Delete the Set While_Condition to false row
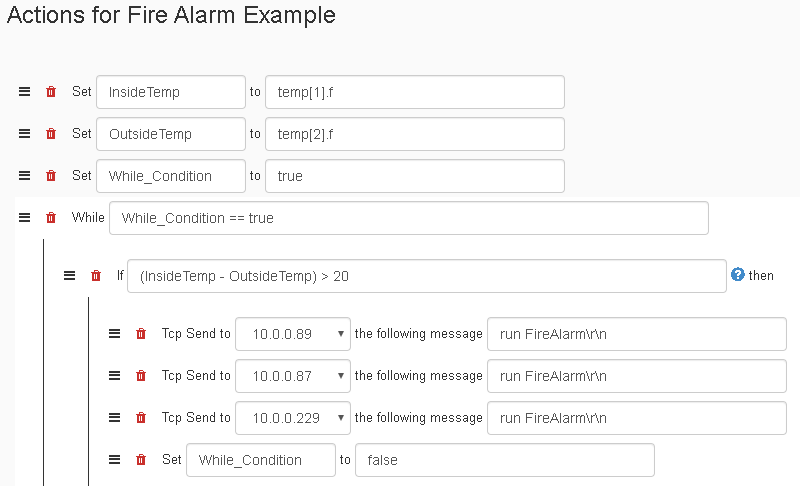This screenshot has height=486, width=800. (x=141, y=460)
